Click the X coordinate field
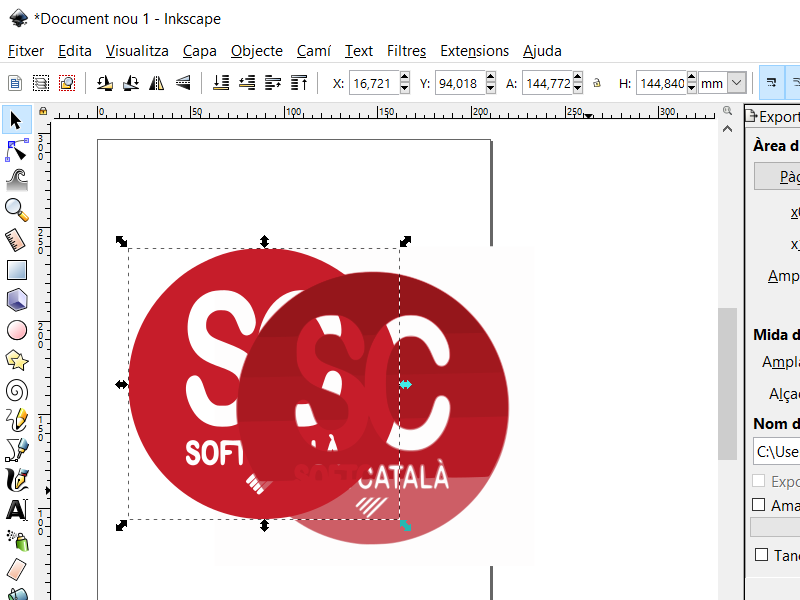 pos(374,83)
